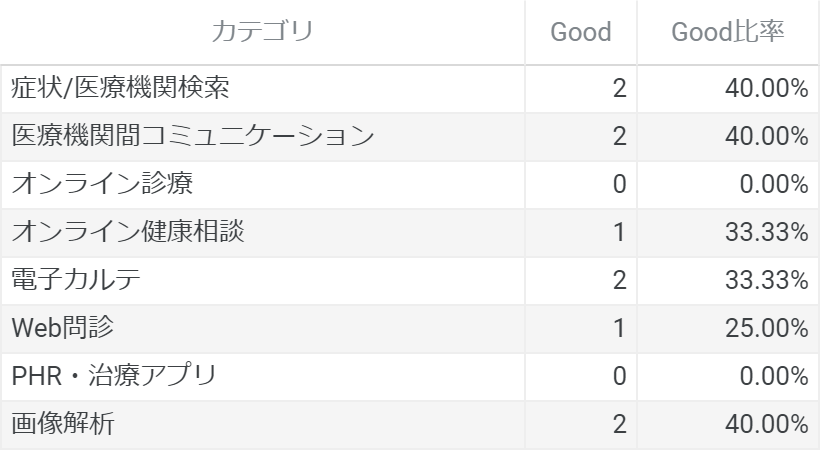
Task: Click the Good count for 電子カルテ
Action: point(619,280)
